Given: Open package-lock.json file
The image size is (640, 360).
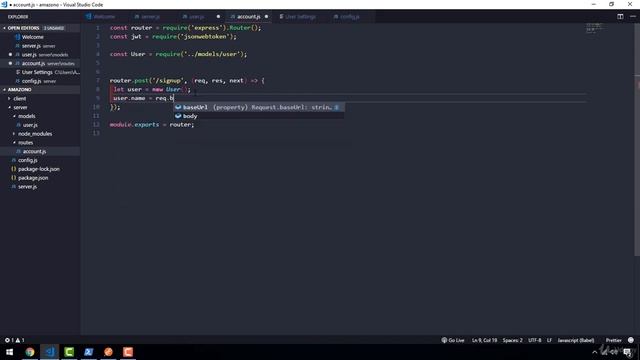Looking at the screenshot, I should tap(40, 169).
